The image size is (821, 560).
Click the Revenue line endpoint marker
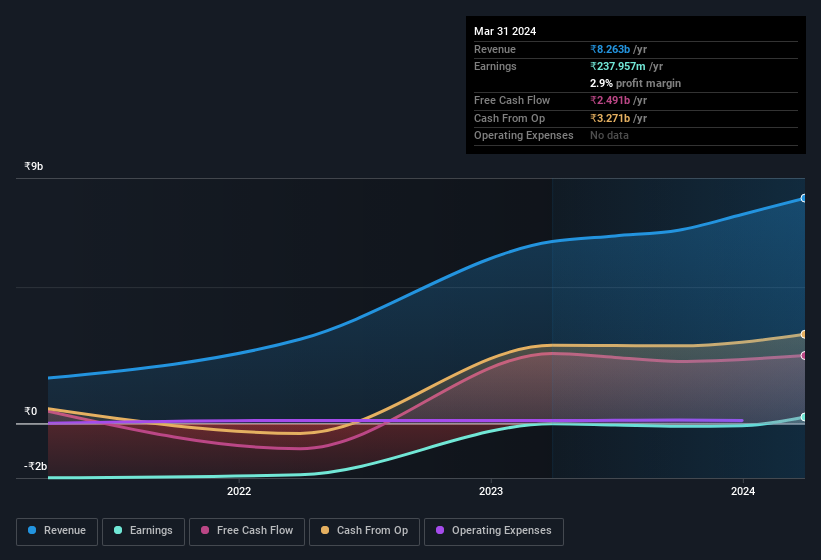tap(804, 198)
